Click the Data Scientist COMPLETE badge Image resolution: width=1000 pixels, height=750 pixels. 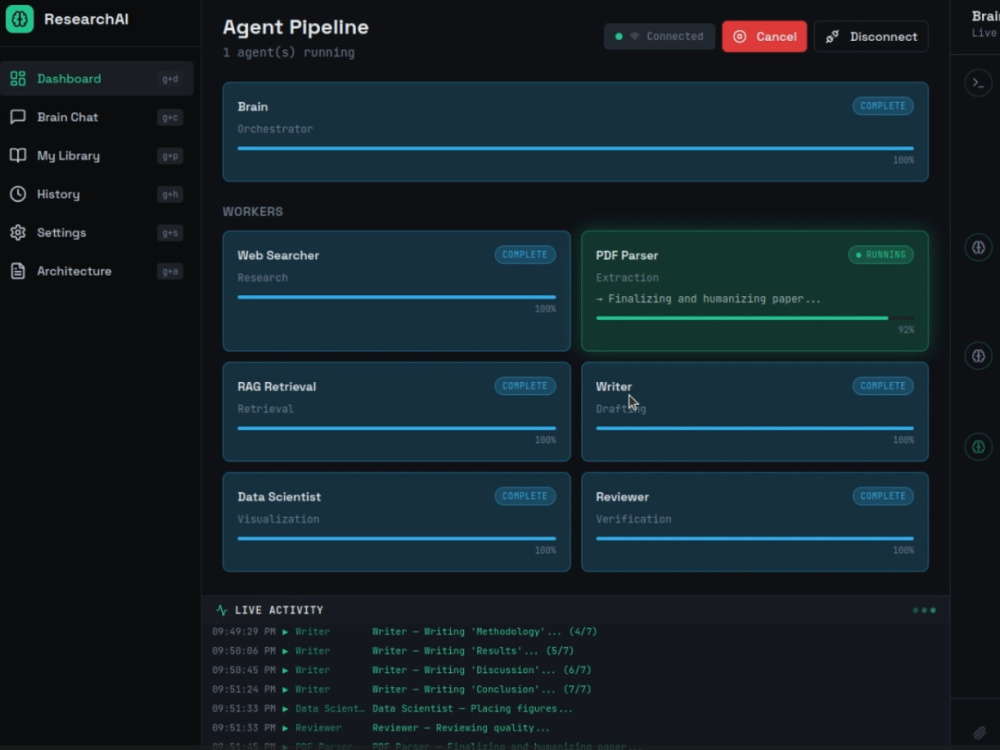[x=525, y=496]
